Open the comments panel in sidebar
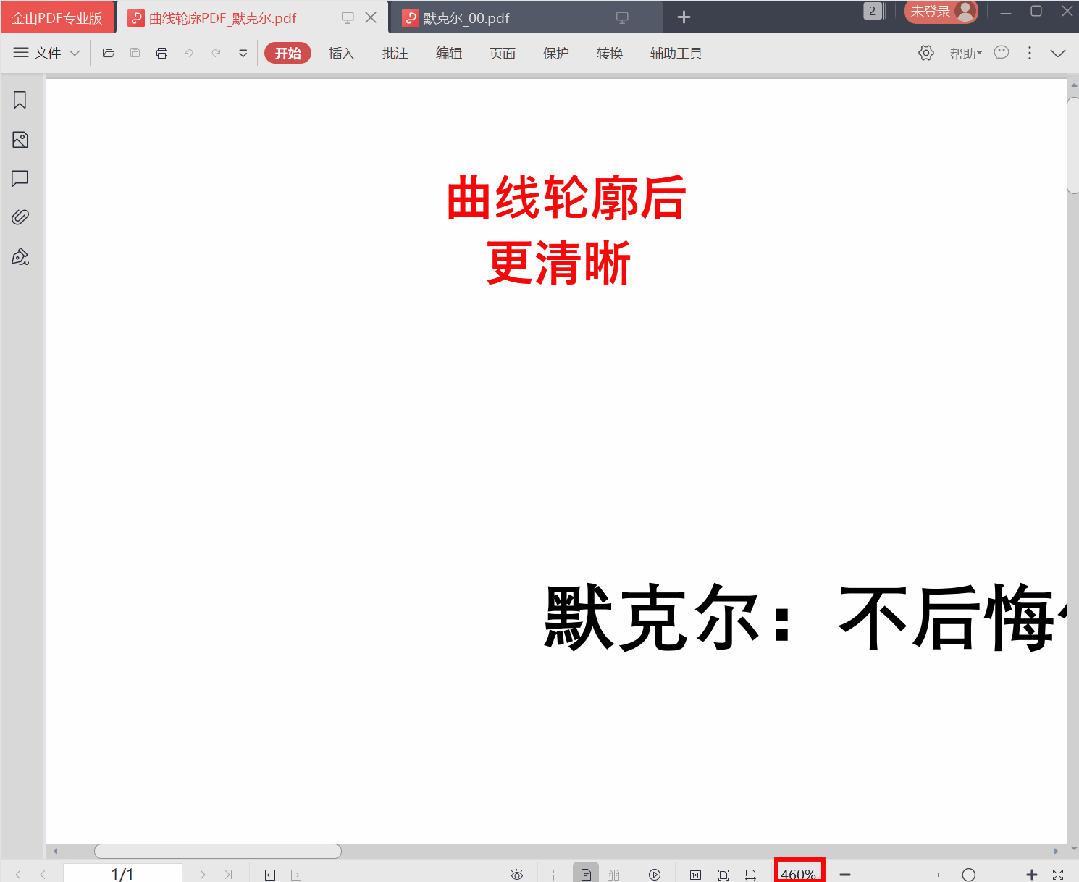This screenshot has width=1079, height=882. point(19,178)
